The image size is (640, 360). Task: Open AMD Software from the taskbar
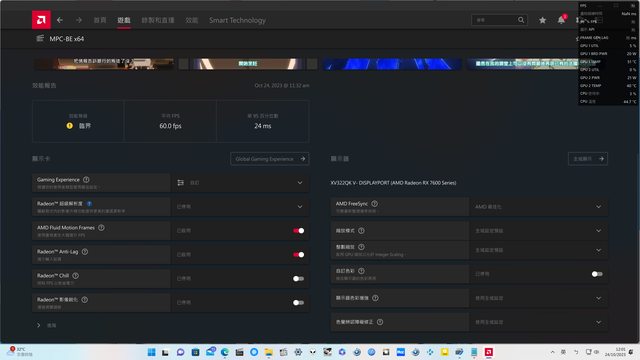[489, 352]
